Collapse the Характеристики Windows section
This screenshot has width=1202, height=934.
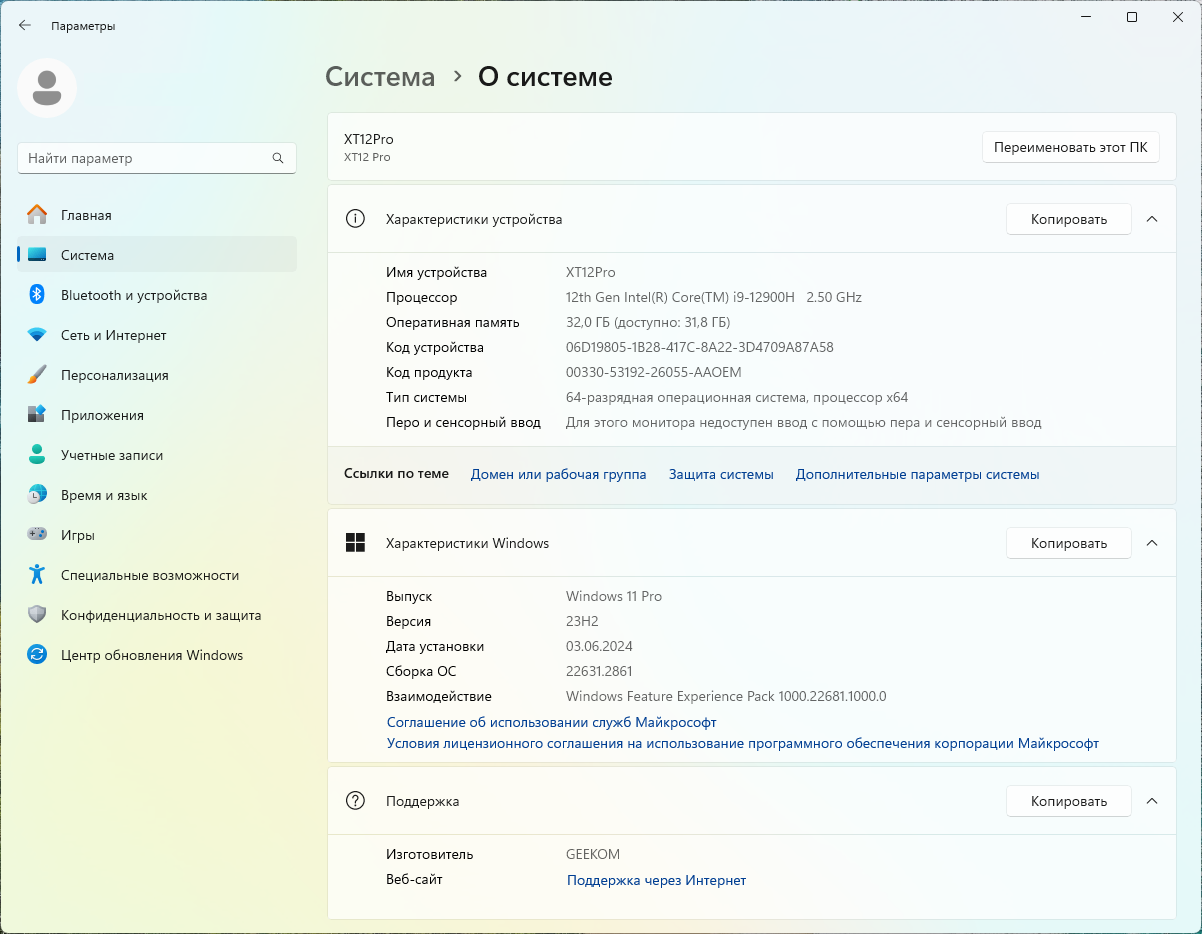1152,543
